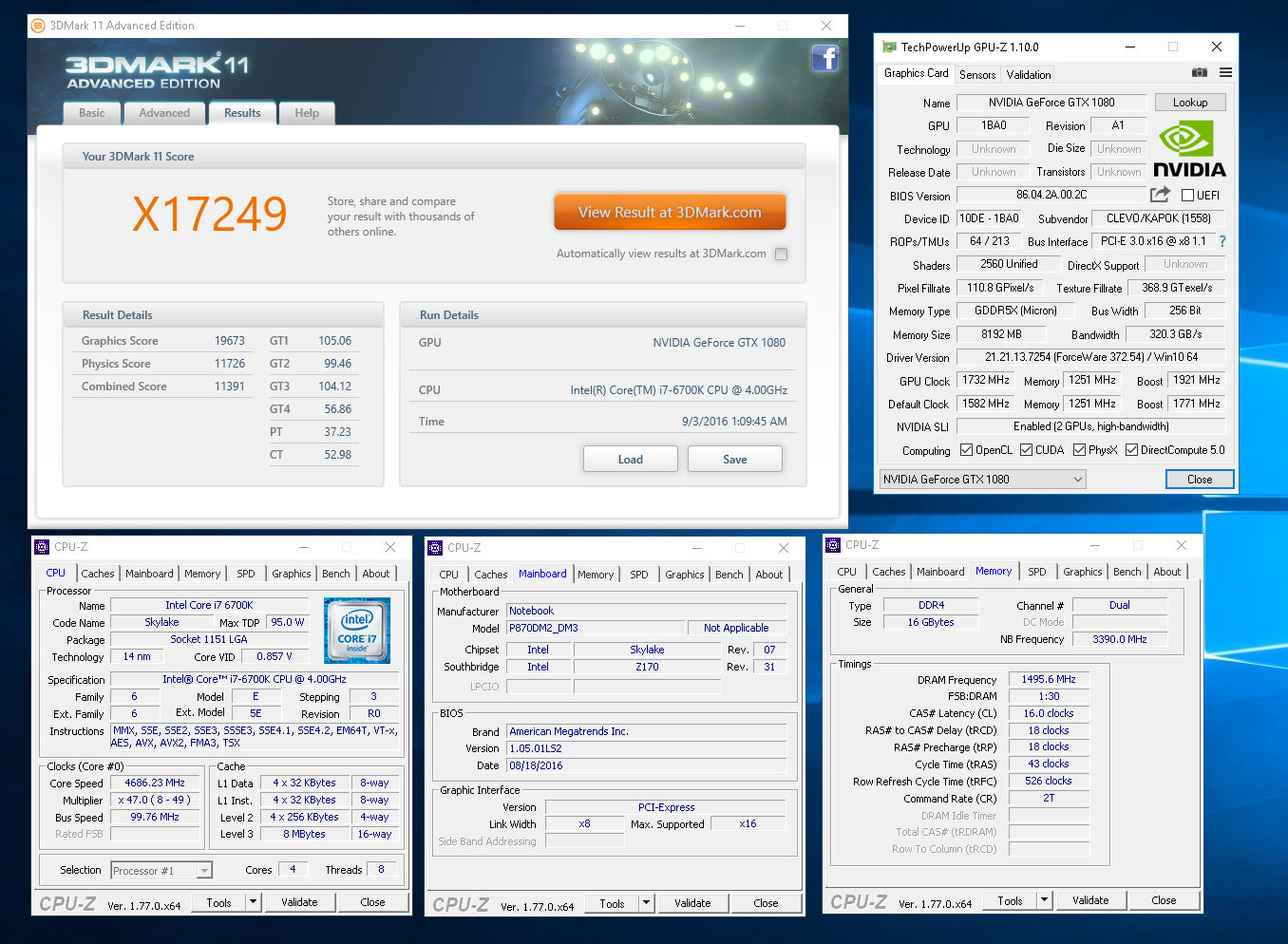This screenshot has width=1288, height=944.
Task: Click the Load button in Run Details
Action: pyautogui.click(x=631, y=460)
